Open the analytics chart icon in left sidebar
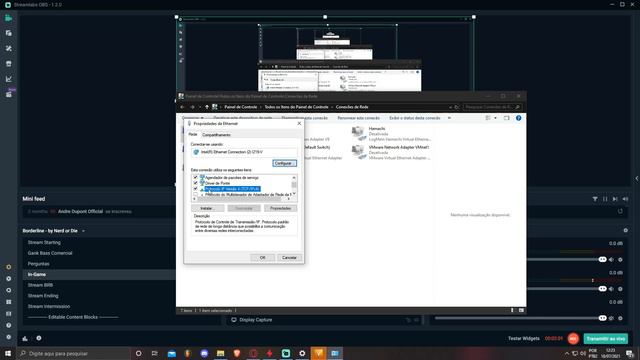This screenshot has width=640, height=360. pos(9,79)
